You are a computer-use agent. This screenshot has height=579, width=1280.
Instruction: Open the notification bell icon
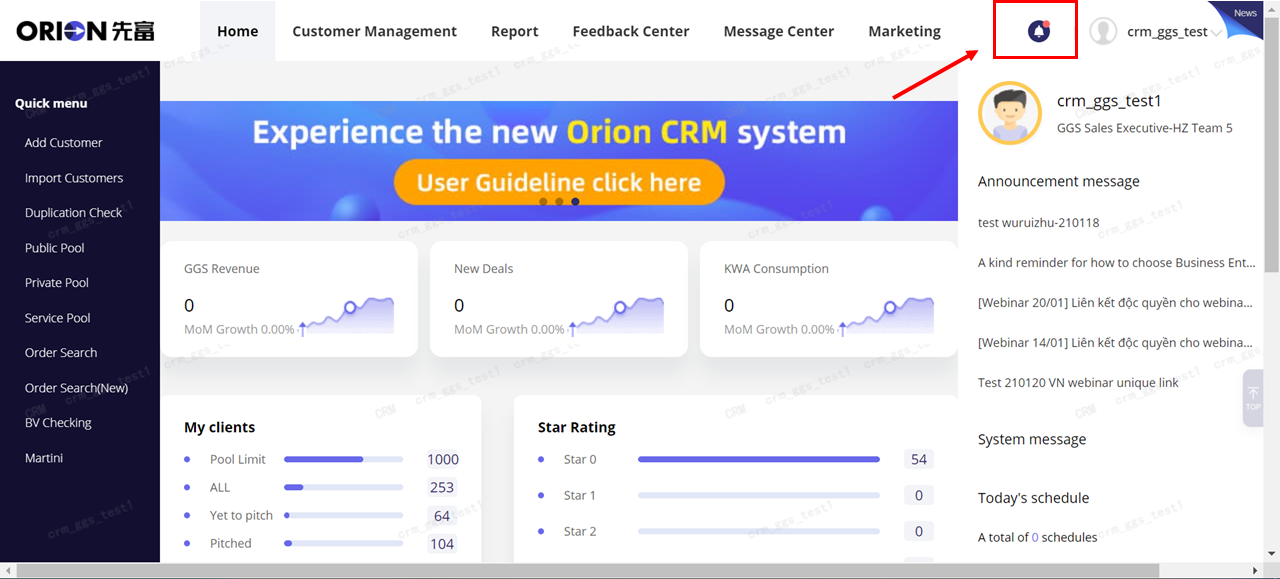point(1039,31)
